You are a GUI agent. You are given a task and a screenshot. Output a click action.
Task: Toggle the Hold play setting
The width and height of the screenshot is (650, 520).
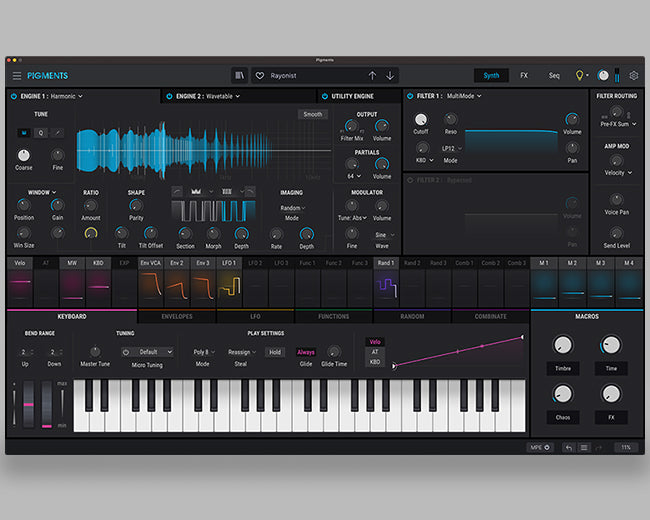[275, 352]
